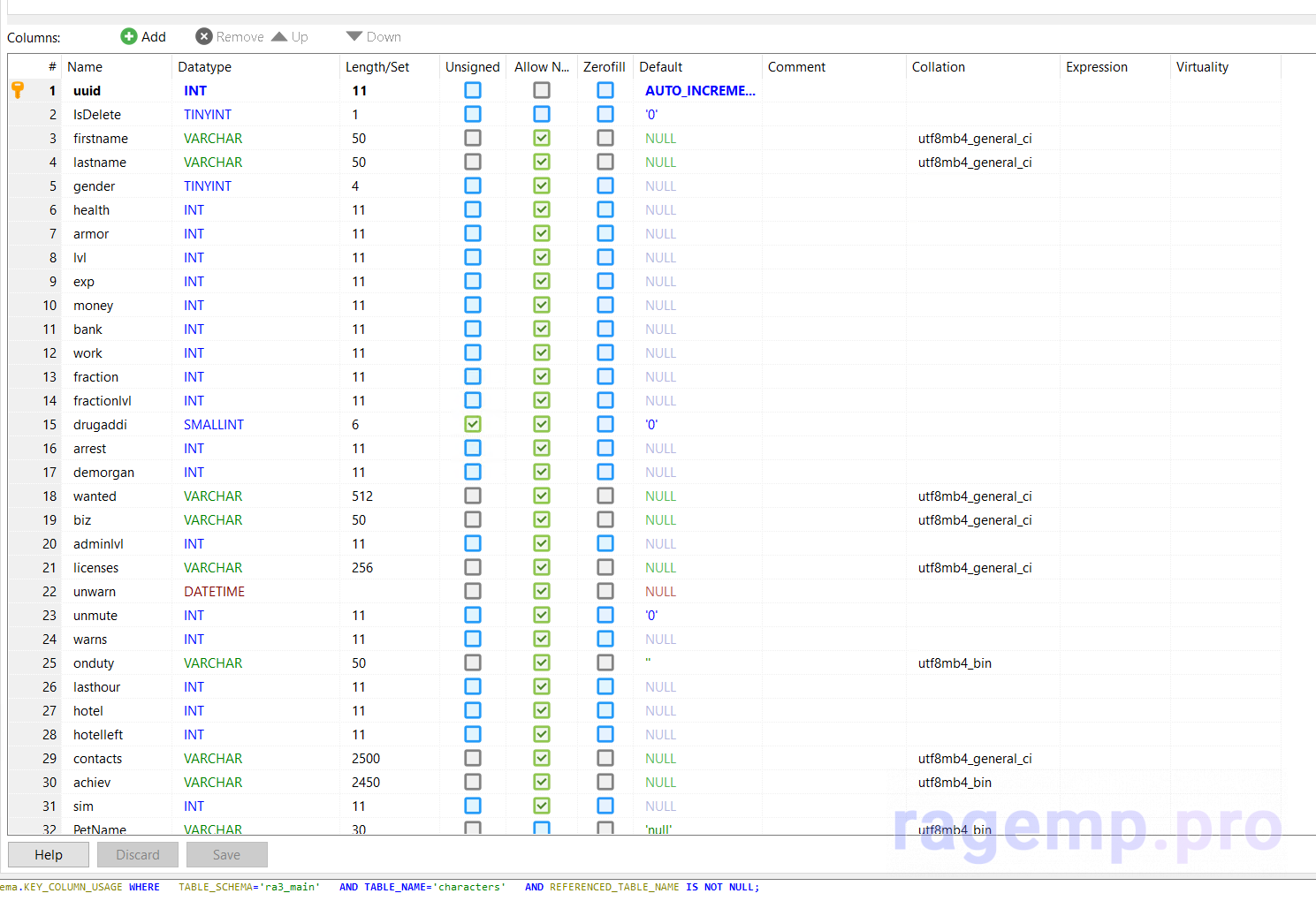Select the column name 'warns'
This screenshot has width=1316, height=901.
pos(90,639)
